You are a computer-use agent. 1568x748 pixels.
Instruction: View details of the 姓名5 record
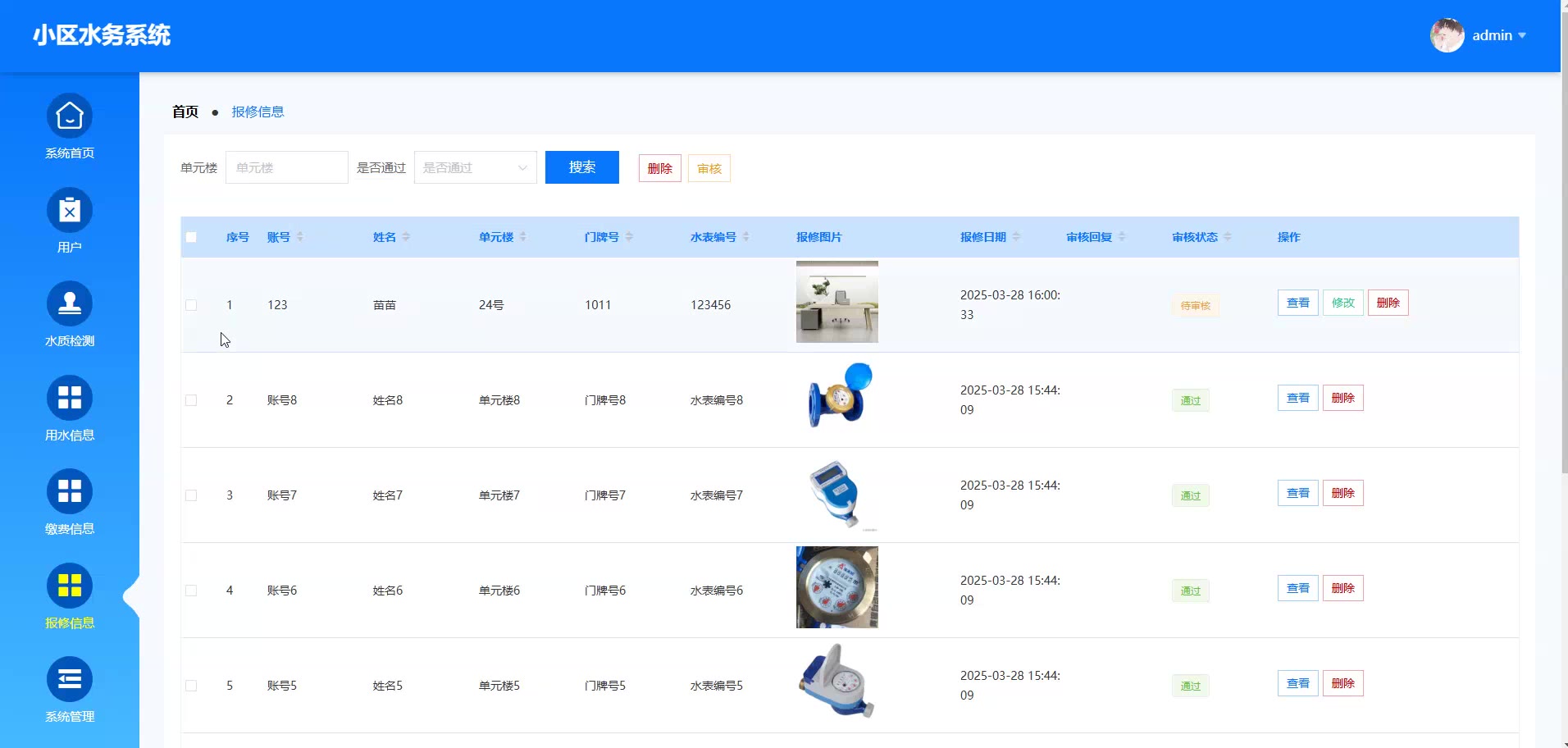tap(1298, 683)
